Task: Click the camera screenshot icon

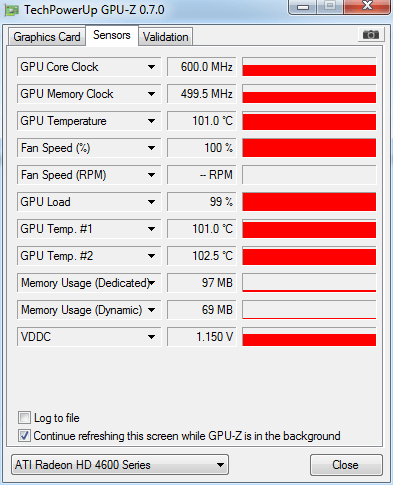Action: 371,34
